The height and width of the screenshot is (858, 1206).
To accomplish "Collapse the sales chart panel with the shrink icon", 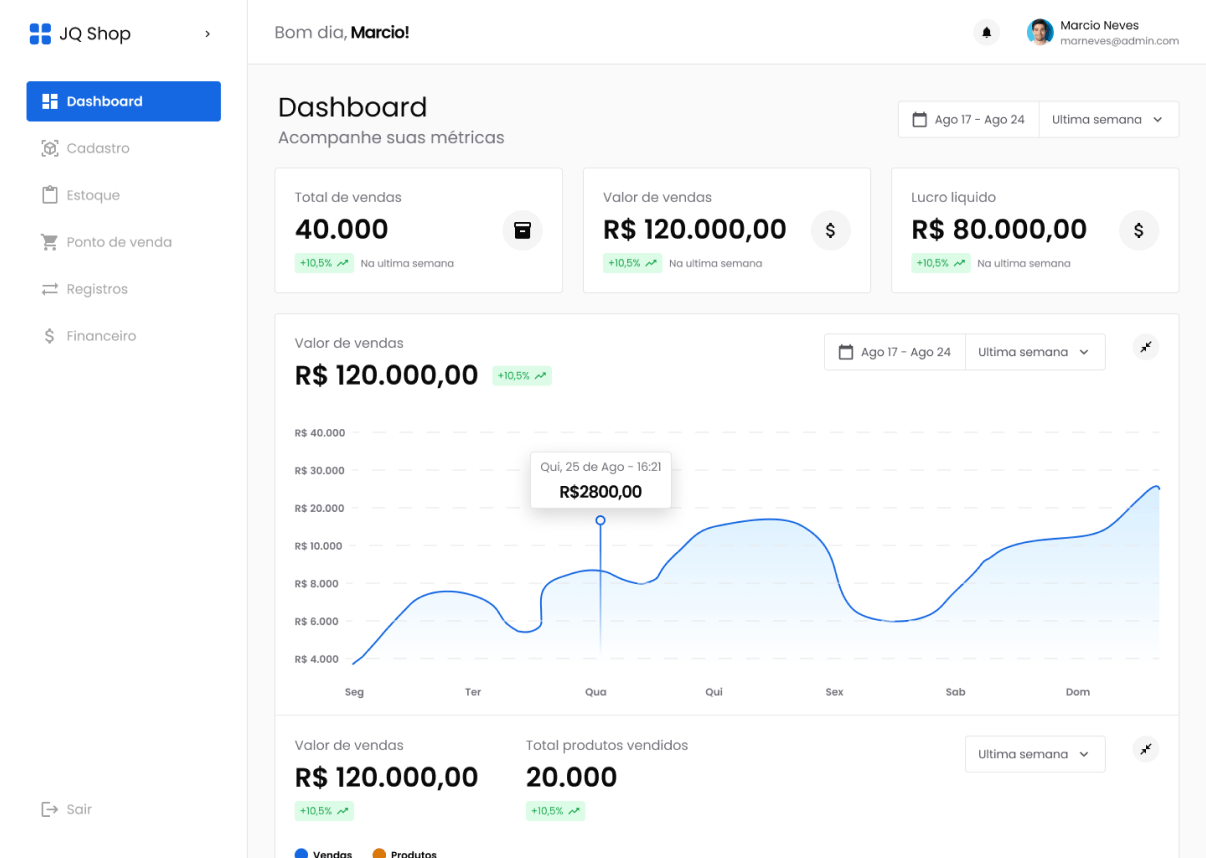I will (1145, 347).
